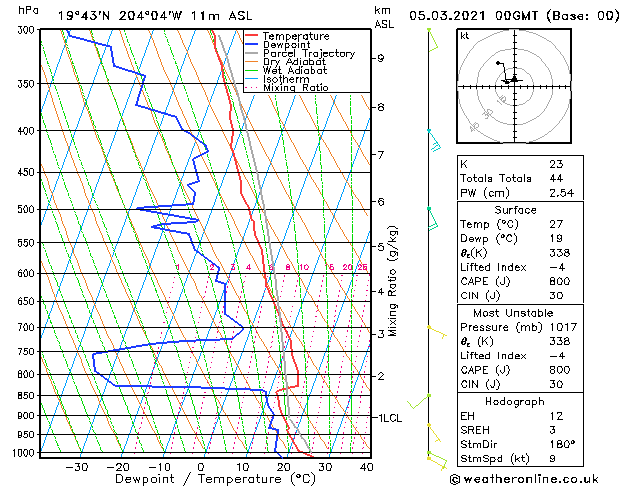Click the wind barb at the 300 hPa level
Viewport: 629px width, 486px height.
click(433, 40)
